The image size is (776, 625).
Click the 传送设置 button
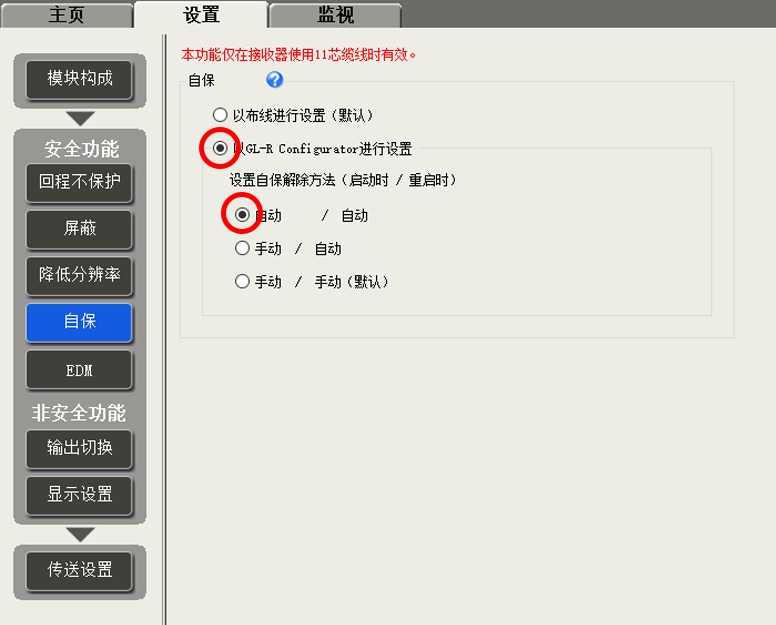[x=80, y=570]
